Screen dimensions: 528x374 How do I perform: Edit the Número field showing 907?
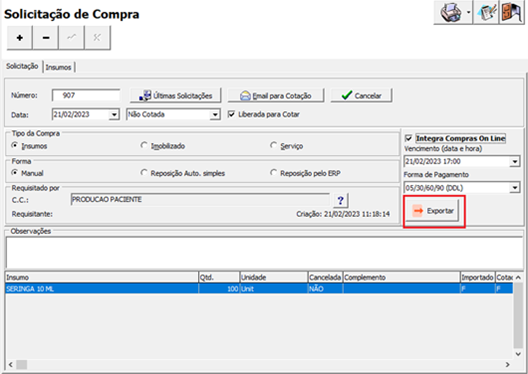[86, 95]
